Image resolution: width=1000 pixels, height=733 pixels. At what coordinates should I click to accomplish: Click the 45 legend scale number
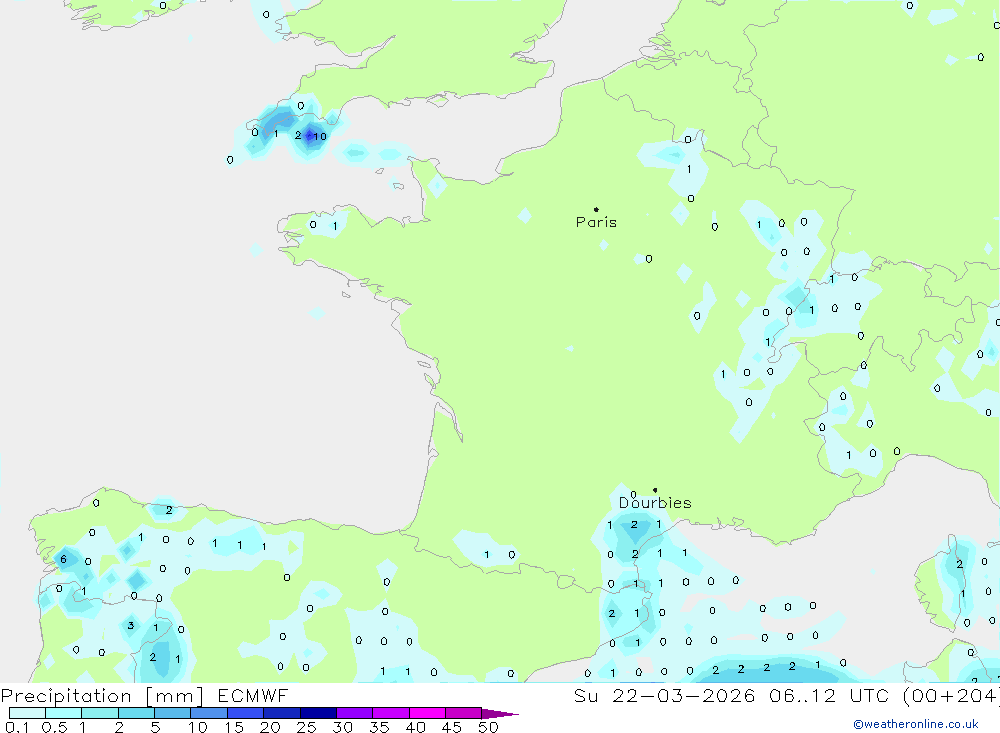point(452,727)
